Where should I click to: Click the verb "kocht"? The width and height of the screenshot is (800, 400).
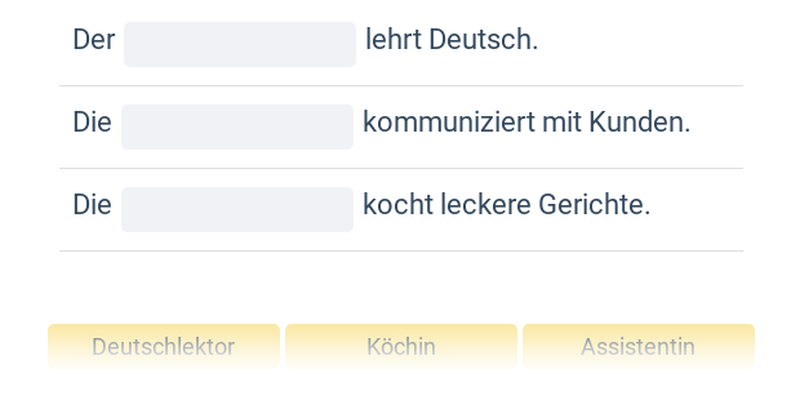(x=395, y=205)
